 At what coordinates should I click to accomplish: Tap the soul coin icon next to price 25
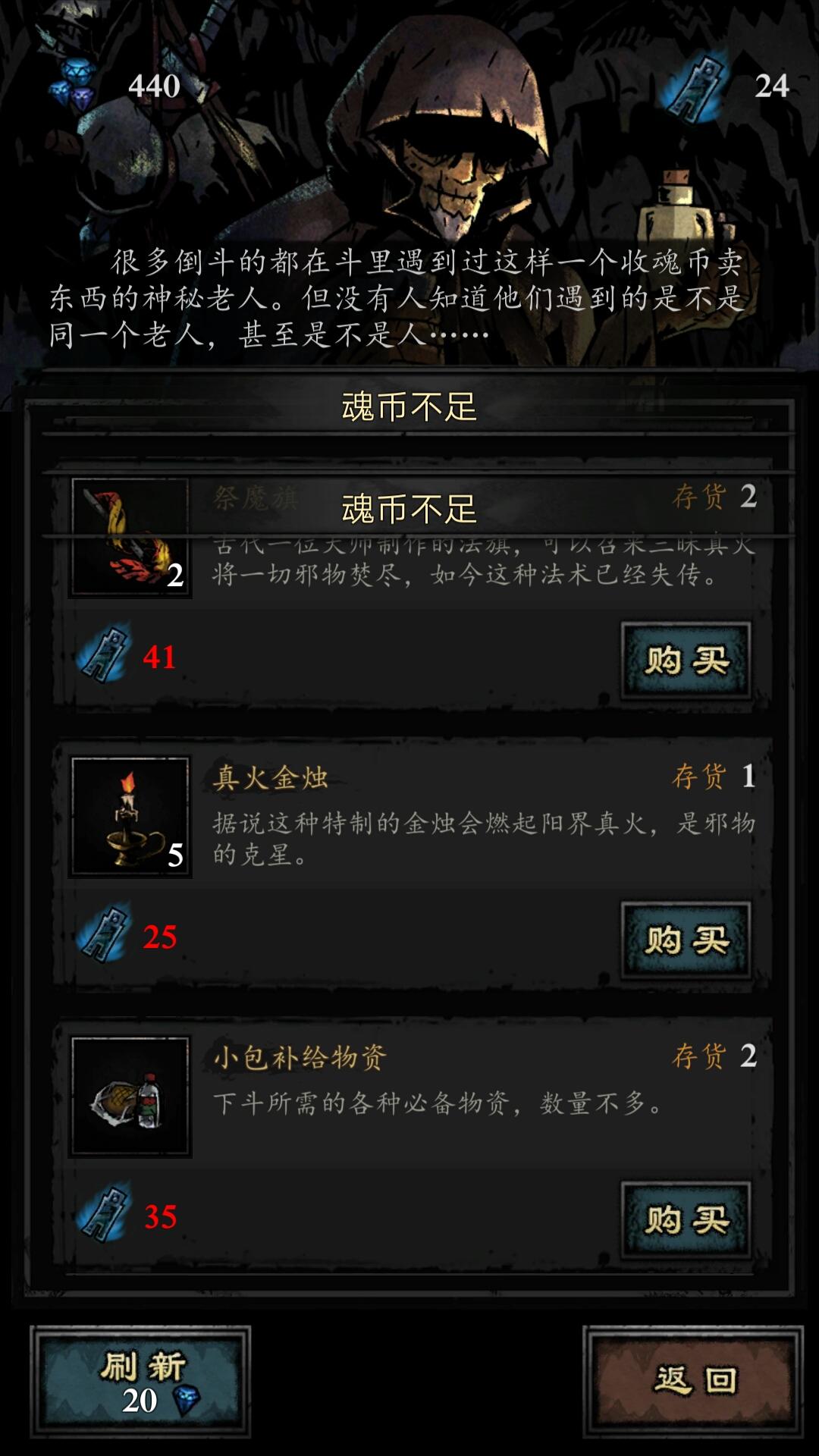[x=104, y=934]
